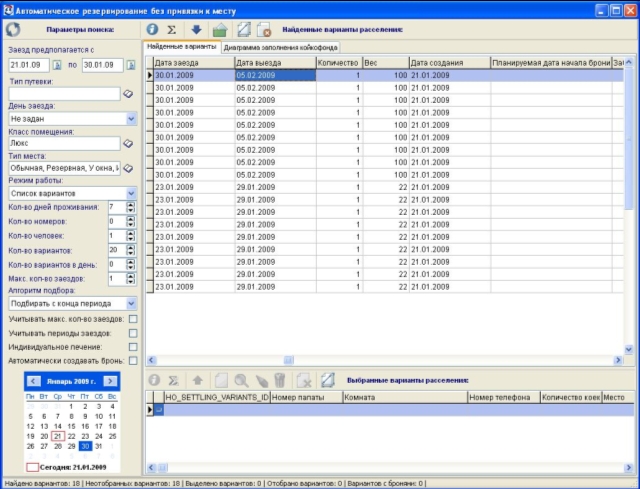640x489 pixels.
Task: Click the upper table vertical scroll down arrow
Action: pyautogui.click(x=629, y=349)
